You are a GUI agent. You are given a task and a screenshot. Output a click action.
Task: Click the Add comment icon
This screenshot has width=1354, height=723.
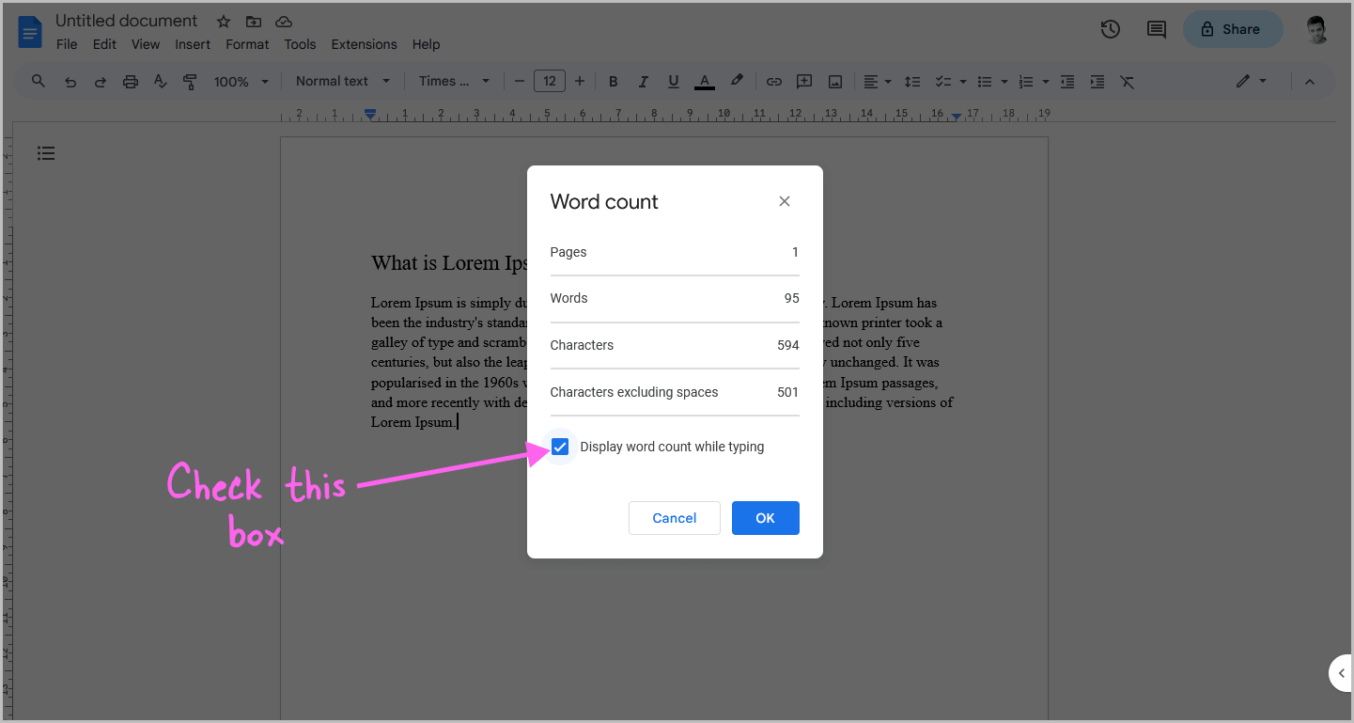point(804,82)
